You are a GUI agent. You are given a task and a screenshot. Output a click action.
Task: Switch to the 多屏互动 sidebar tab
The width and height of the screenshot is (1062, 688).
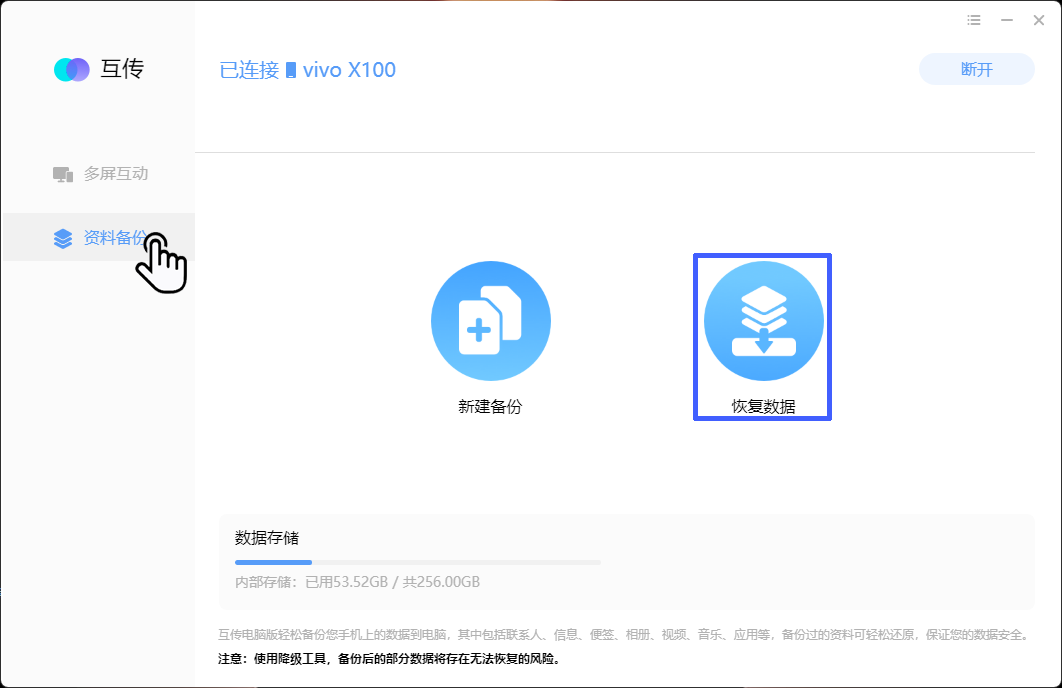point(99,174)
